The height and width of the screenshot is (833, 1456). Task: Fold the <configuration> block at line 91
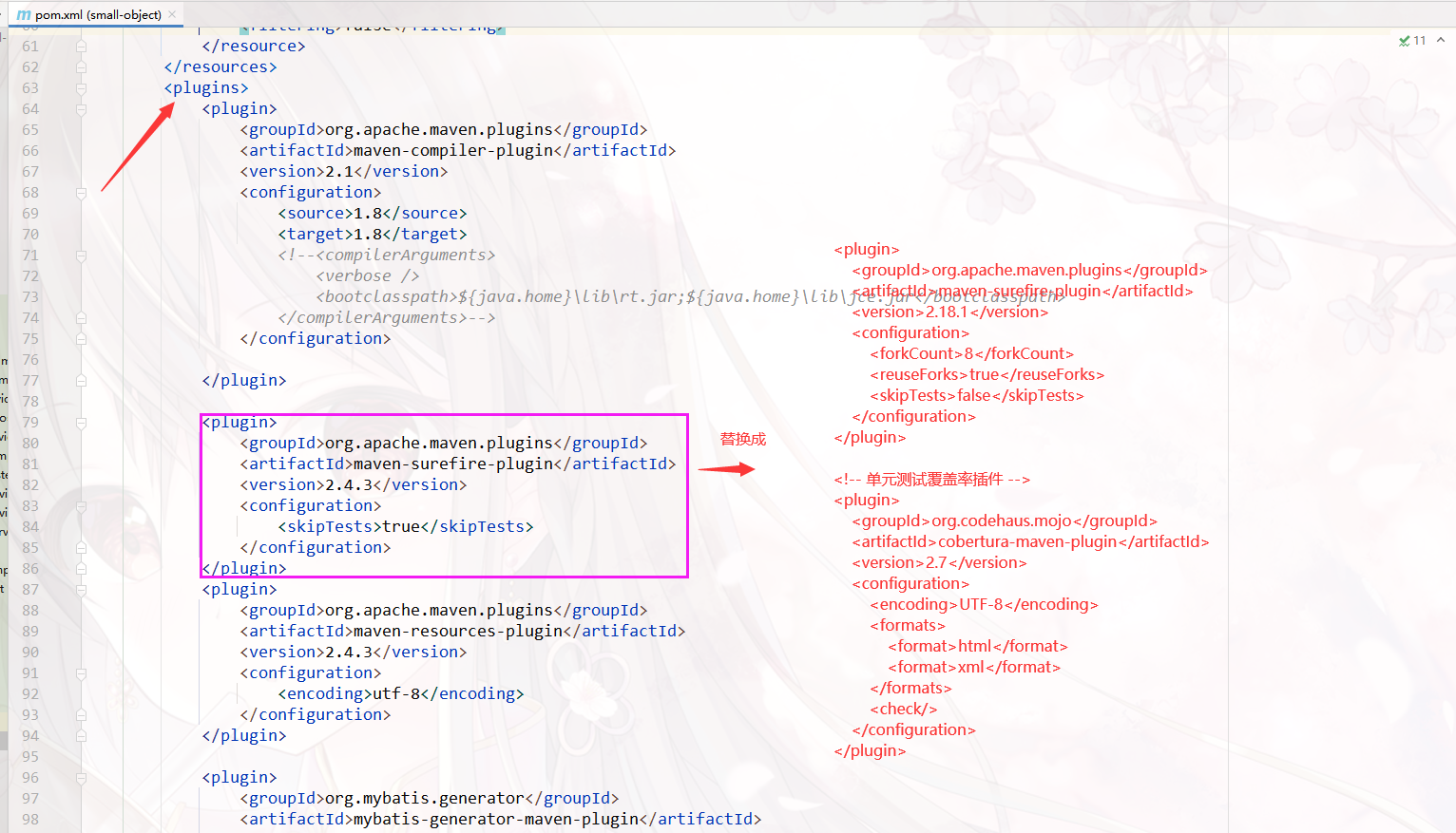click(x=81, y=672)
